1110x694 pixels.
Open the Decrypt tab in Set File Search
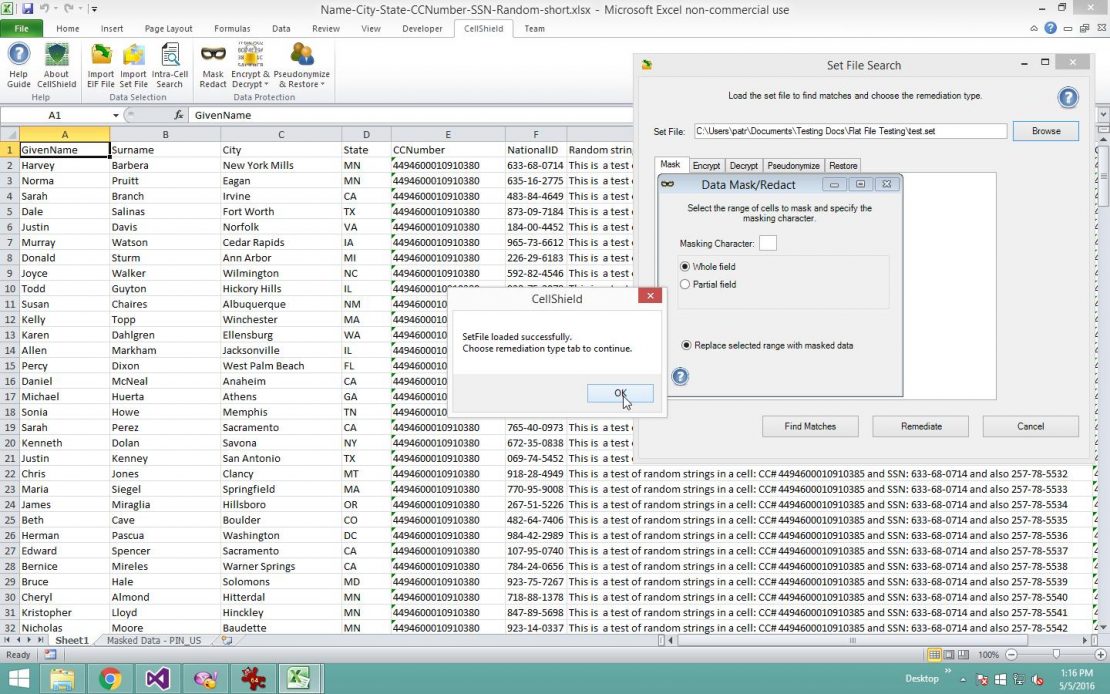click(x=743, y=166)
